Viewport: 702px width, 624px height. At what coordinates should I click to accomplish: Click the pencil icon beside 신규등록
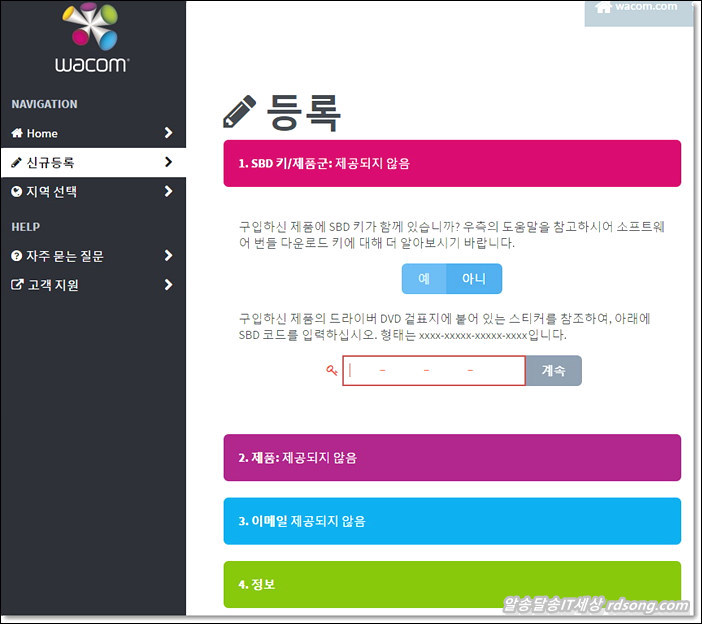click(x=17, y=162)
